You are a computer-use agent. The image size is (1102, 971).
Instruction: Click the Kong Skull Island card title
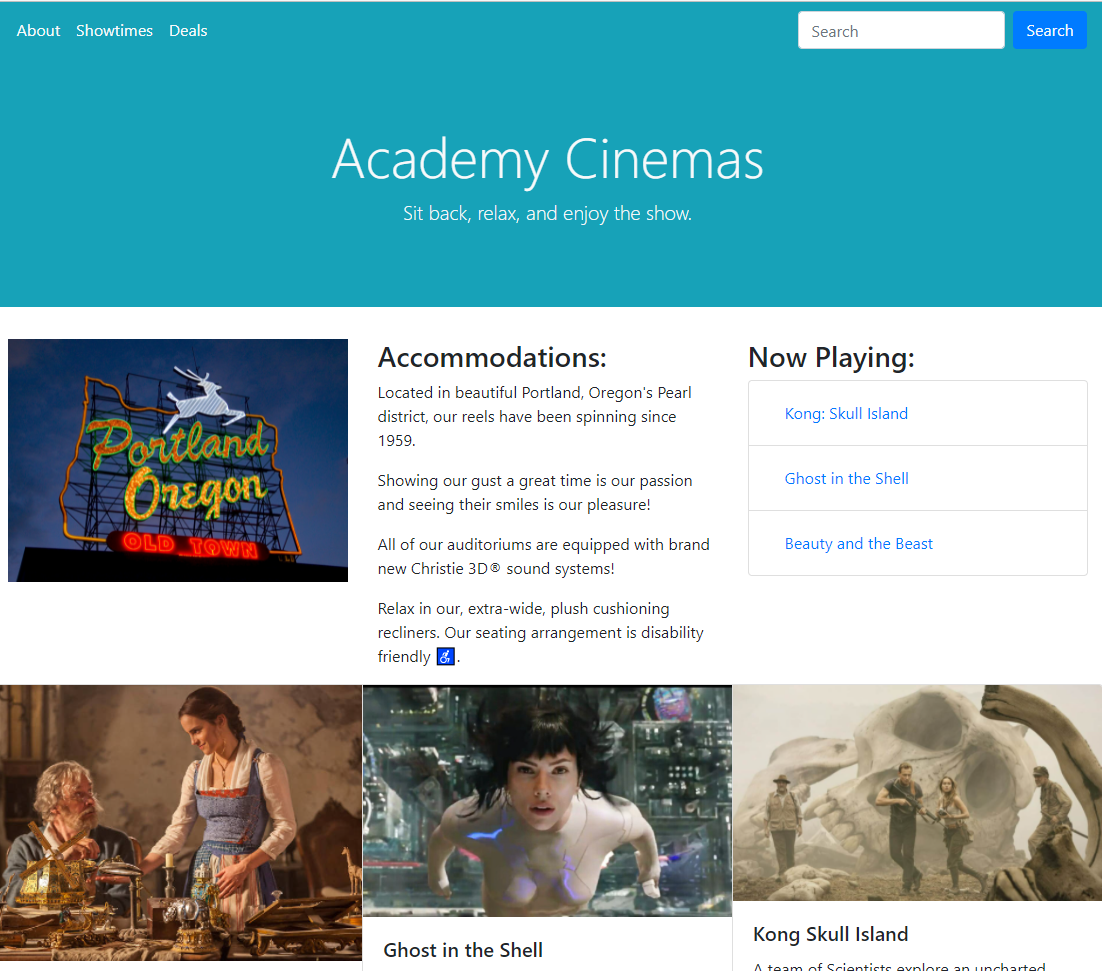(830, 934)
